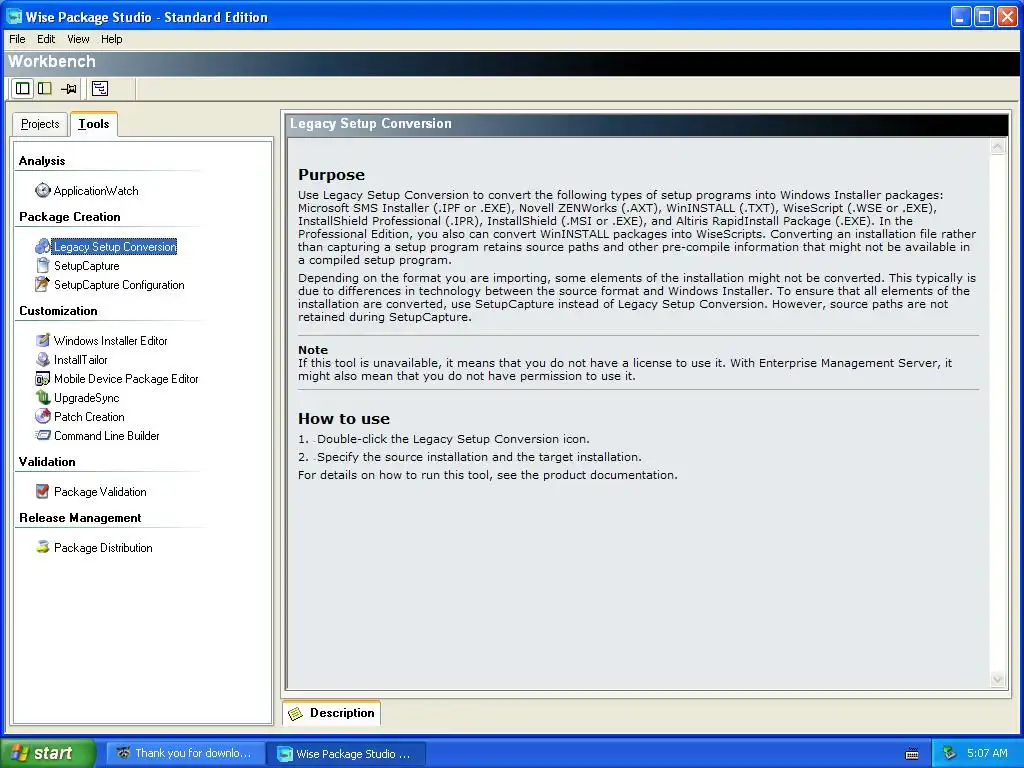1024x768 pixels.
Task: Click the Release Management section heading
Action: tap(80, 518)
